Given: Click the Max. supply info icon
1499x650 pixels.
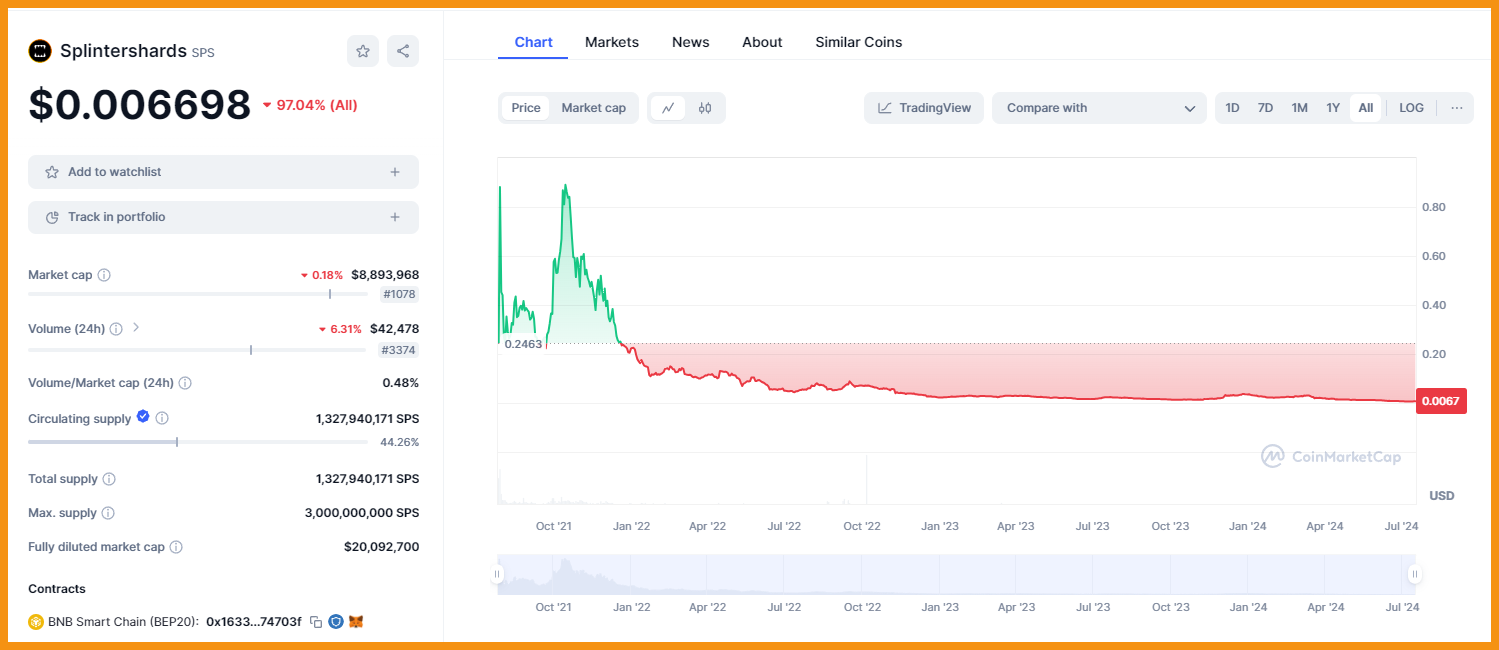Looking at the screenshot, I should pos(108,513).
